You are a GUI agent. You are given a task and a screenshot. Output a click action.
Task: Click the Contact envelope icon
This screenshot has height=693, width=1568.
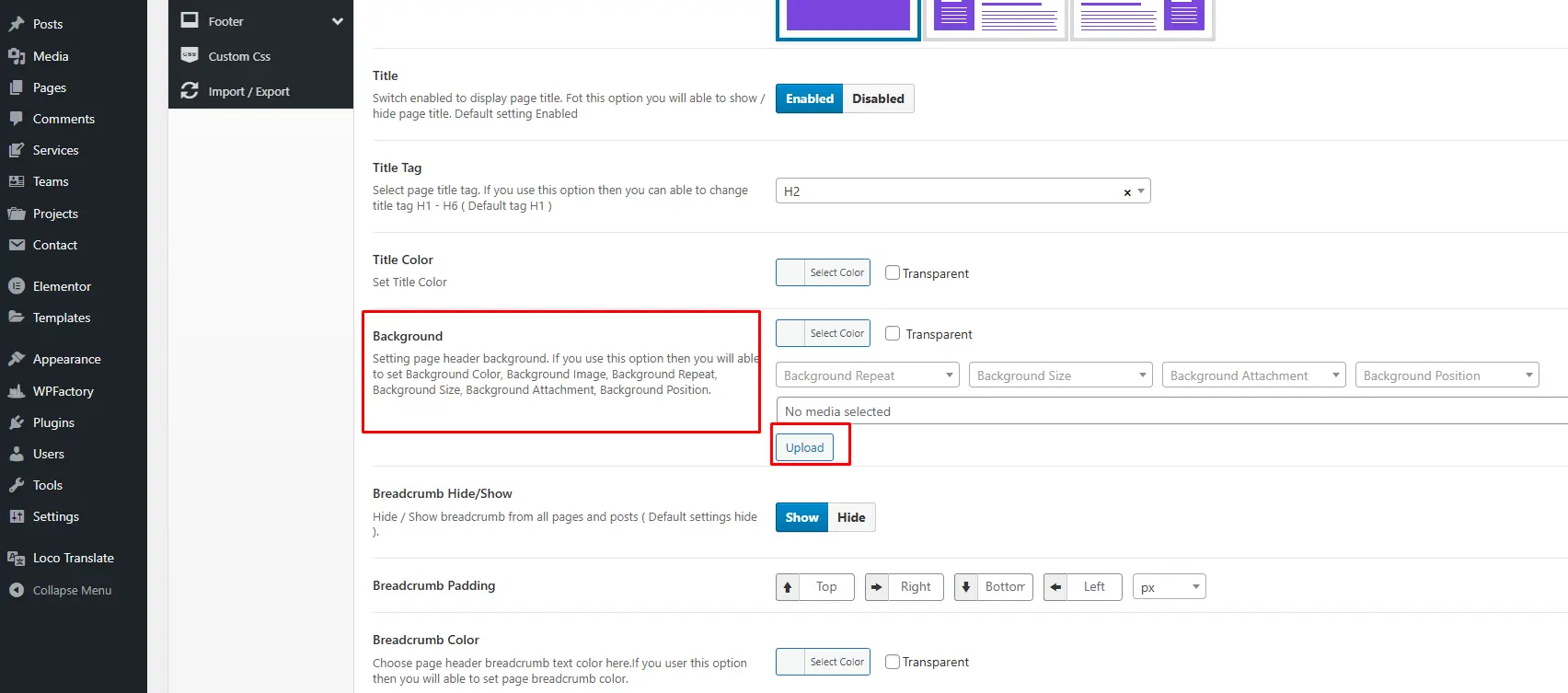pyautogui.click(x=17, y=245)
